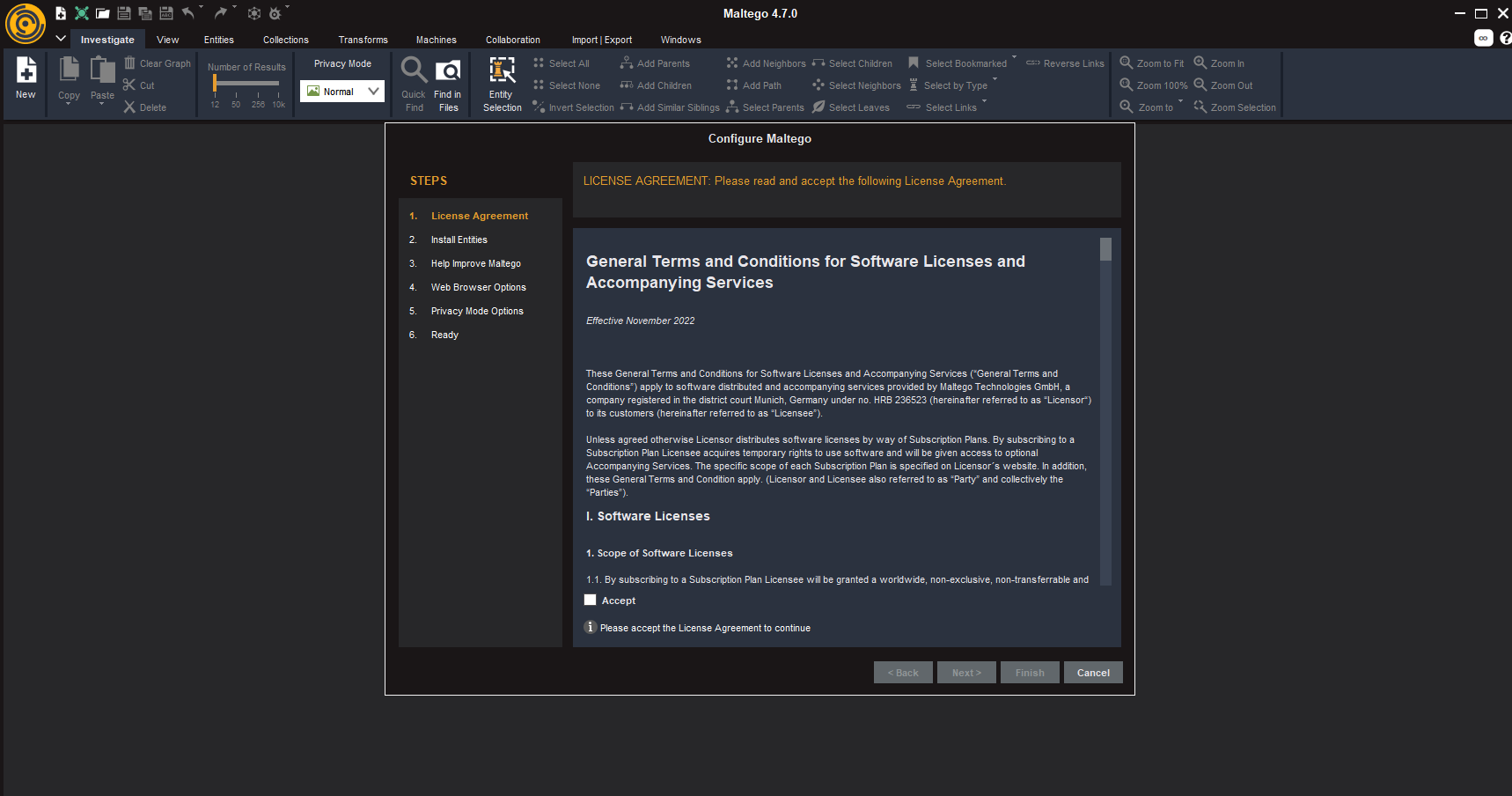The height and width of the screenshot is (796, 1512).
Task: Click Select Leaves in the ribbon
Action: pyautogui.click(x=851, y=107)
